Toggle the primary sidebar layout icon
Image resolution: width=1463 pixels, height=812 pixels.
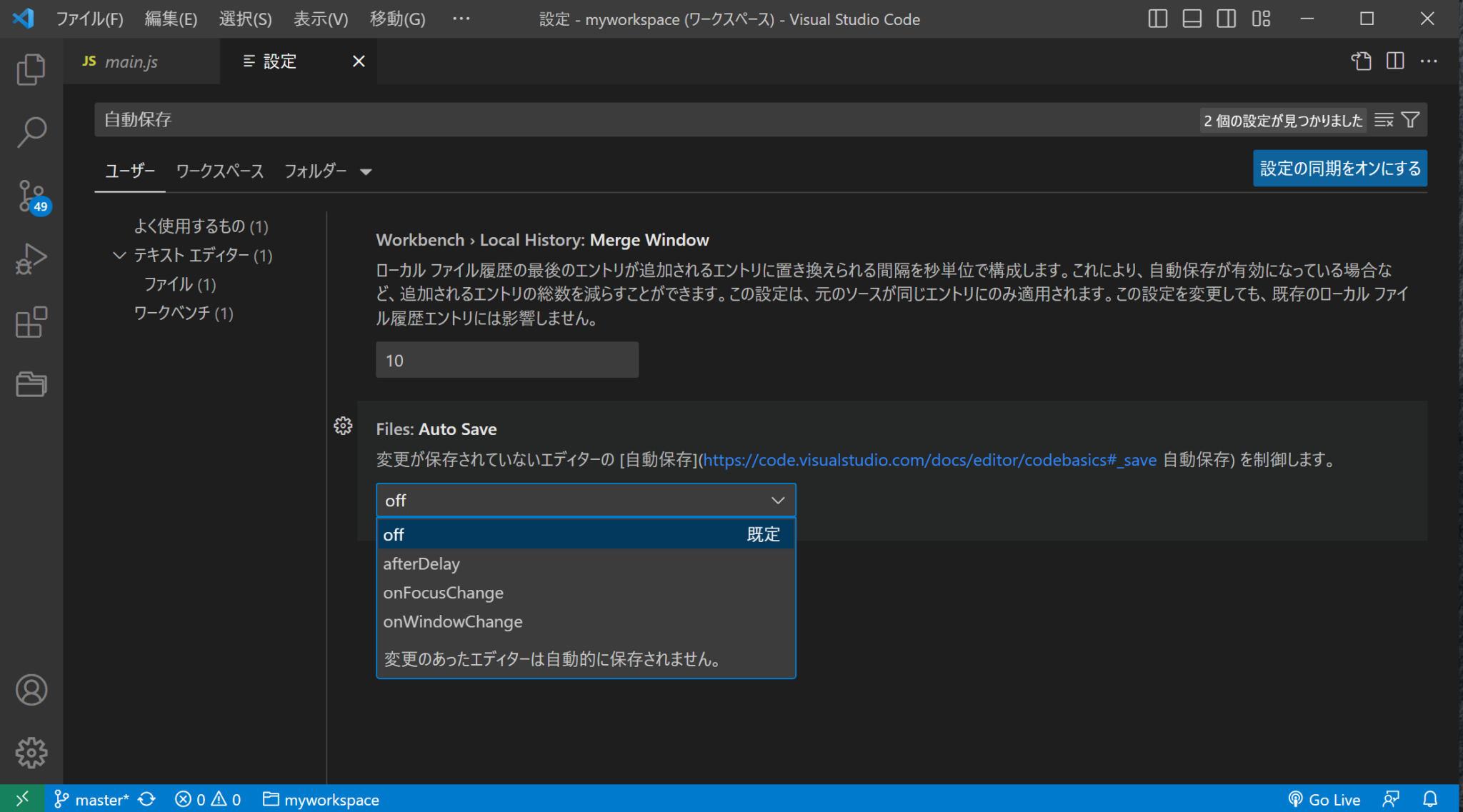[1157, 19]
